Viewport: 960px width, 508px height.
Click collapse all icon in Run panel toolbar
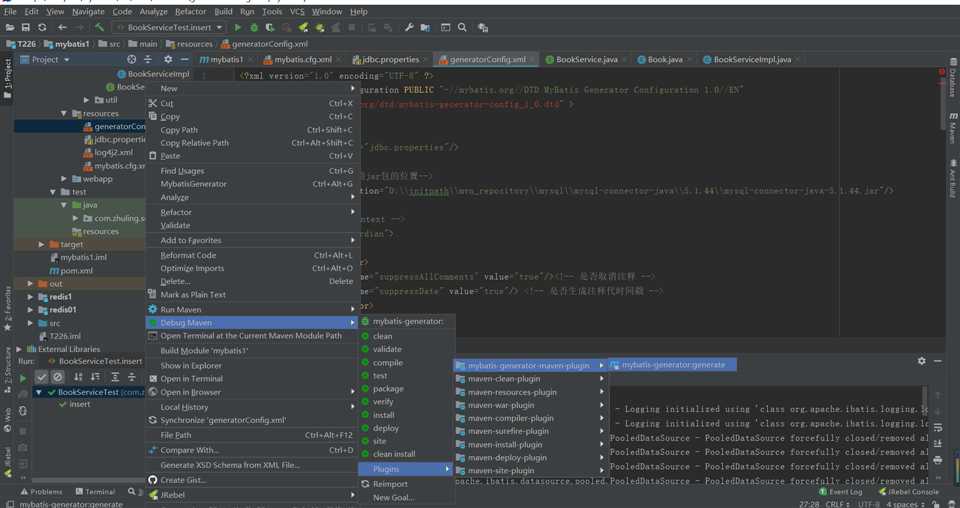(x=132, y=377)
